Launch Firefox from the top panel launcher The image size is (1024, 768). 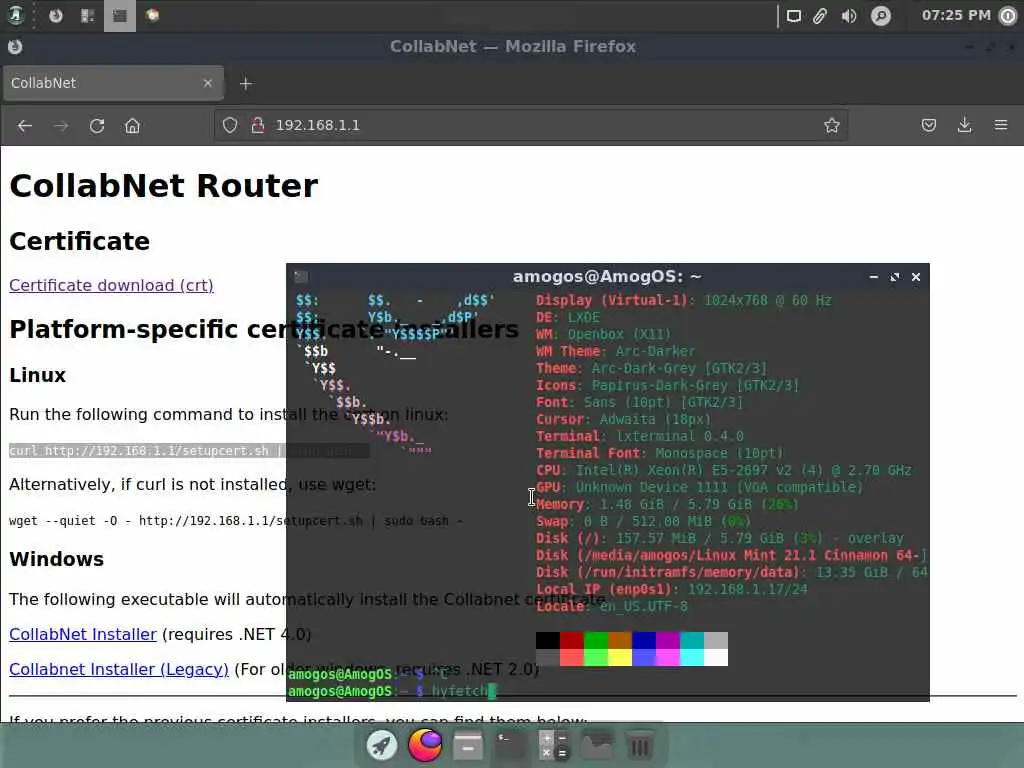(56, 15)
